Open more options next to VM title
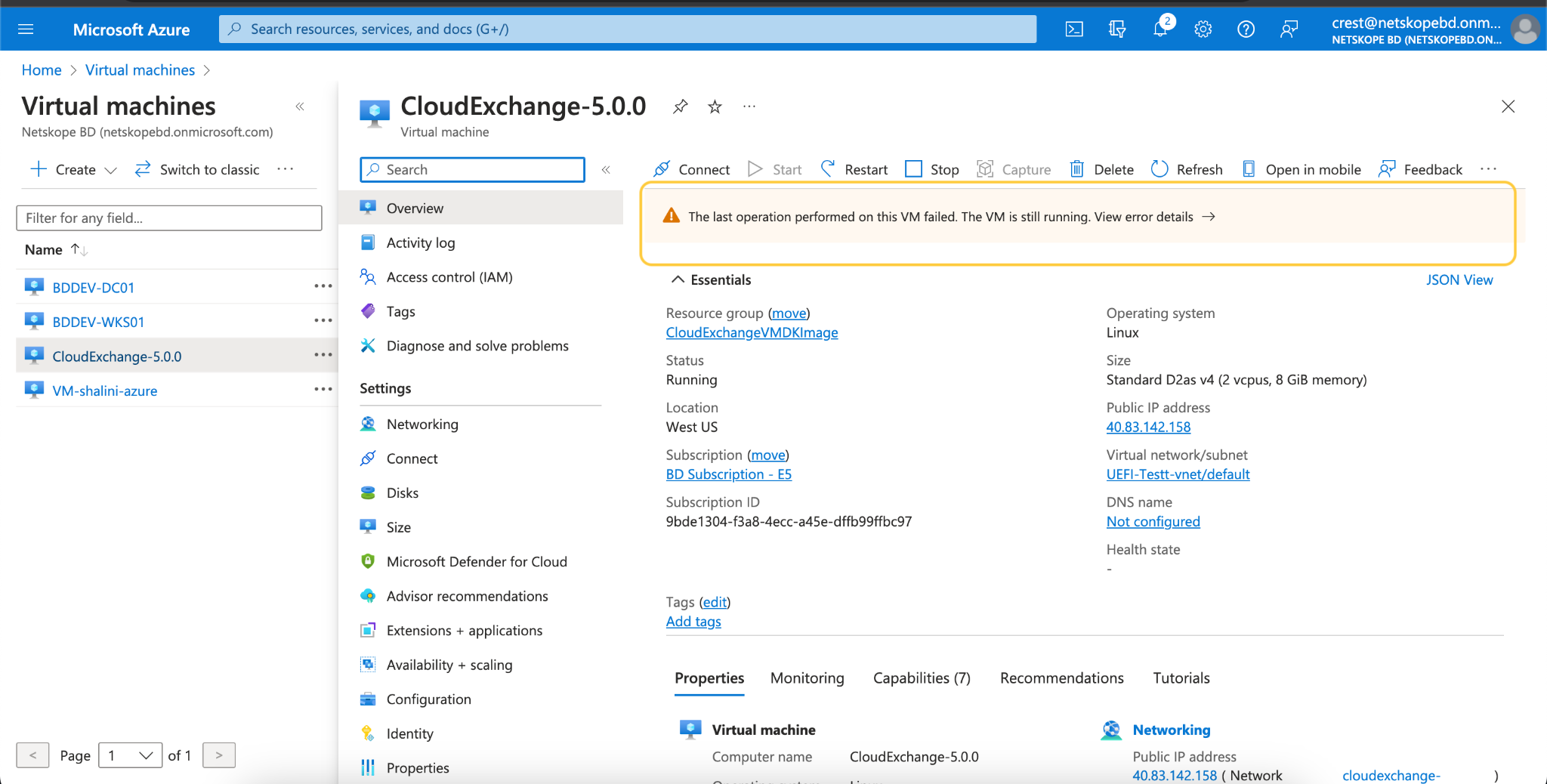This screenshot has width=1547, height=784. [x=749, y=106]
